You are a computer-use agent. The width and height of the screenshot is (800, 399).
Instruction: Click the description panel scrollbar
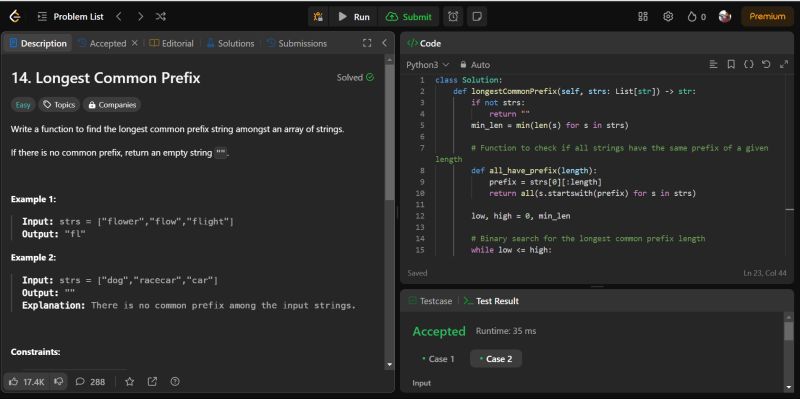389,133
